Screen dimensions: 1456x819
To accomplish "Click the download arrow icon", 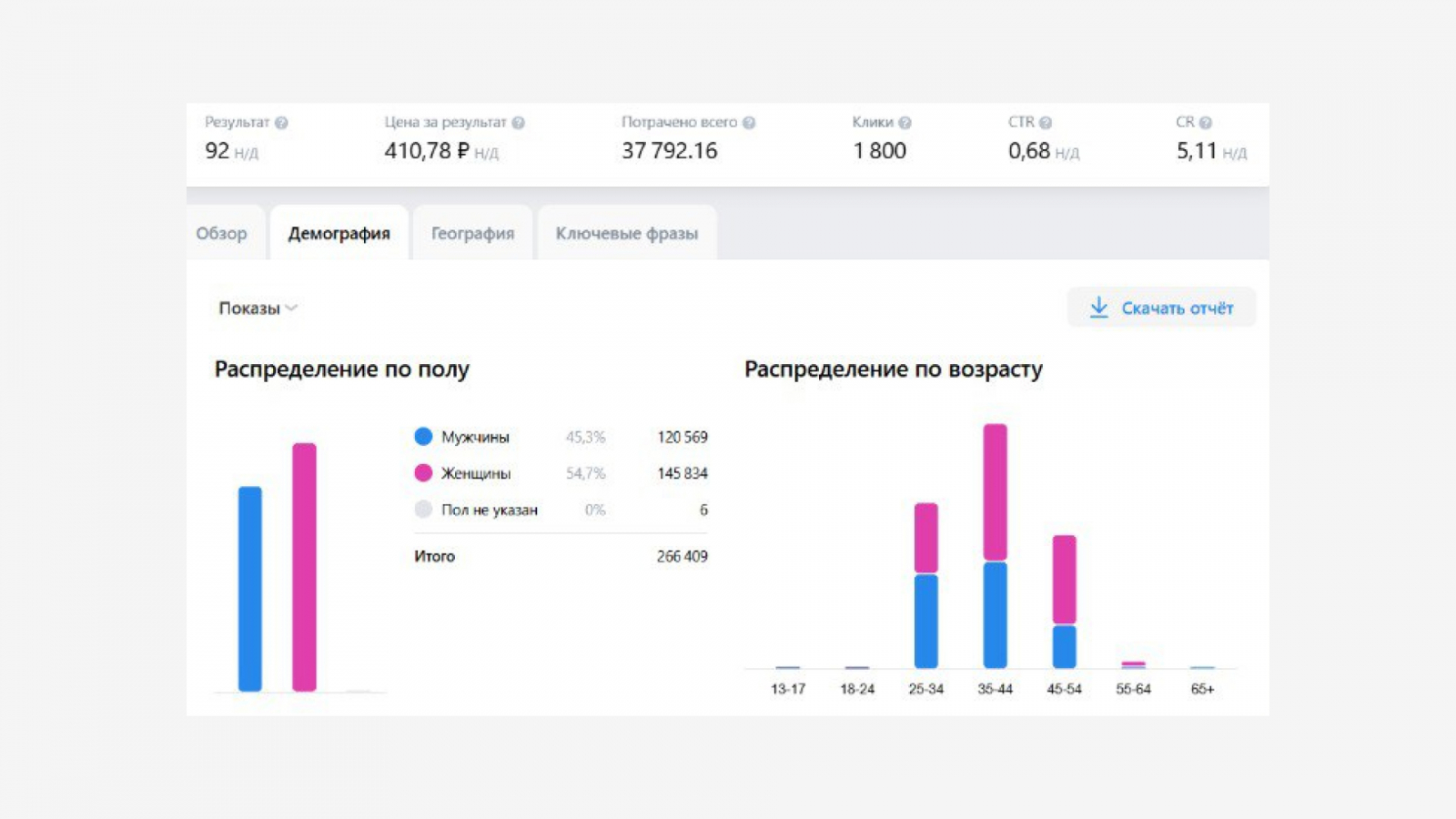I will click(1099, 308).
